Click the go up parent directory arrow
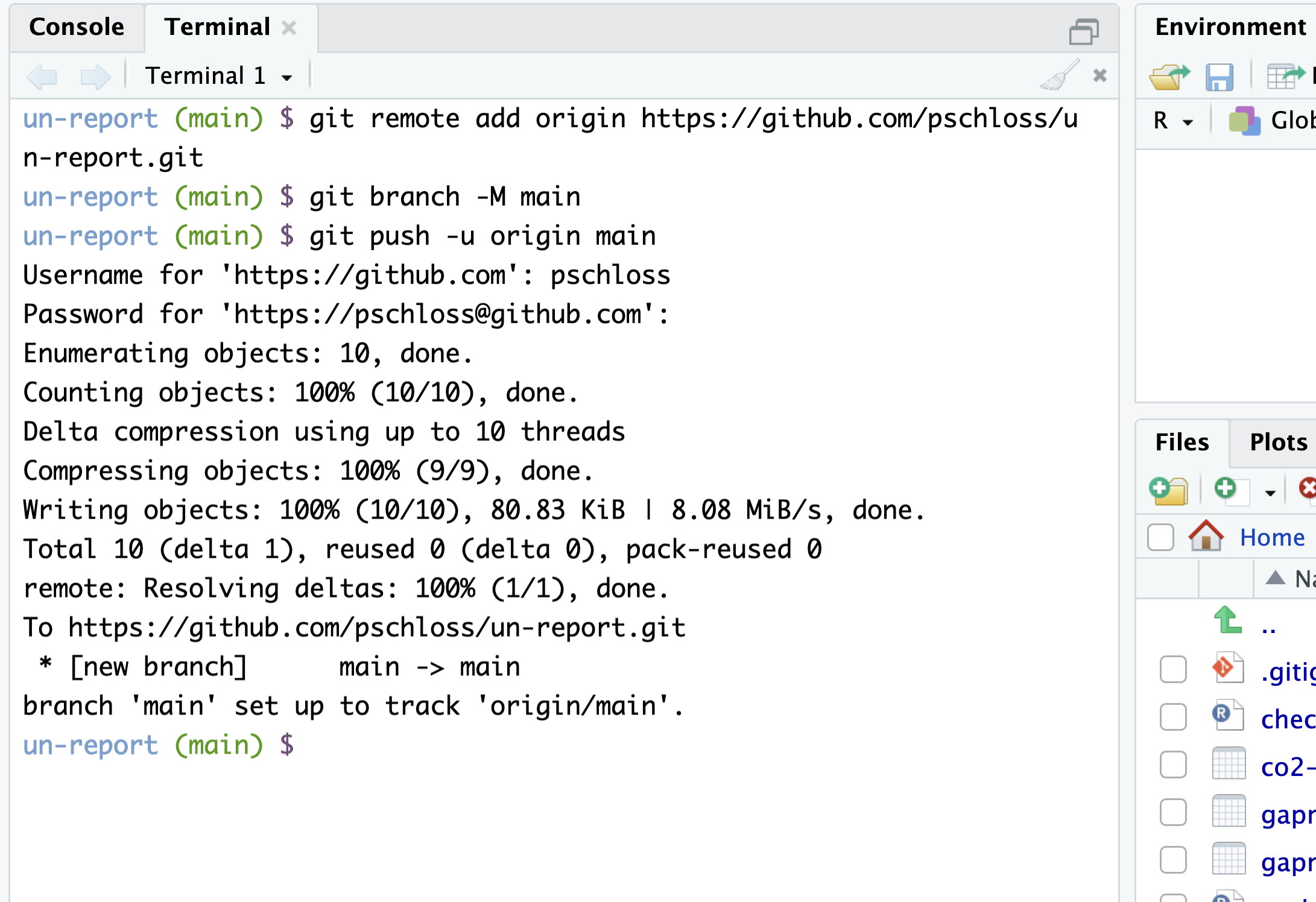 [1227, 620]
